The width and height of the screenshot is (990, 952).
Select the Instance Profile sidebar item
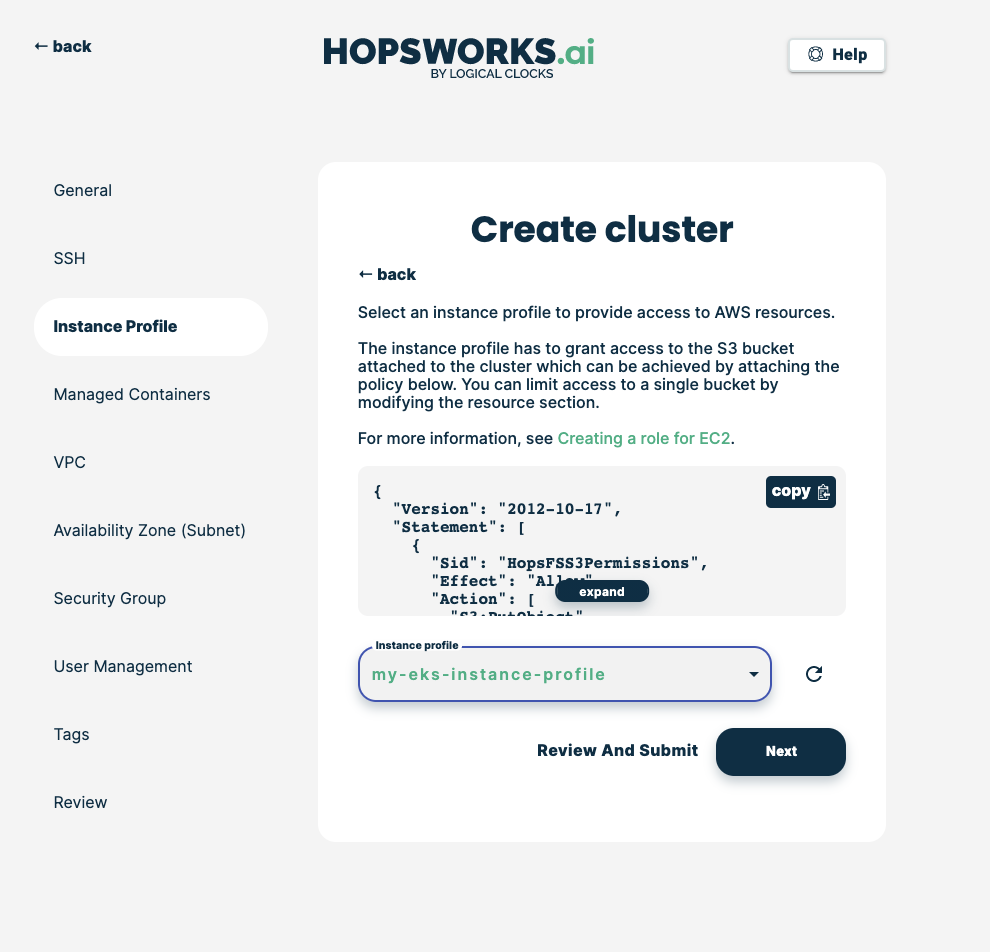(x=115, y=326)
